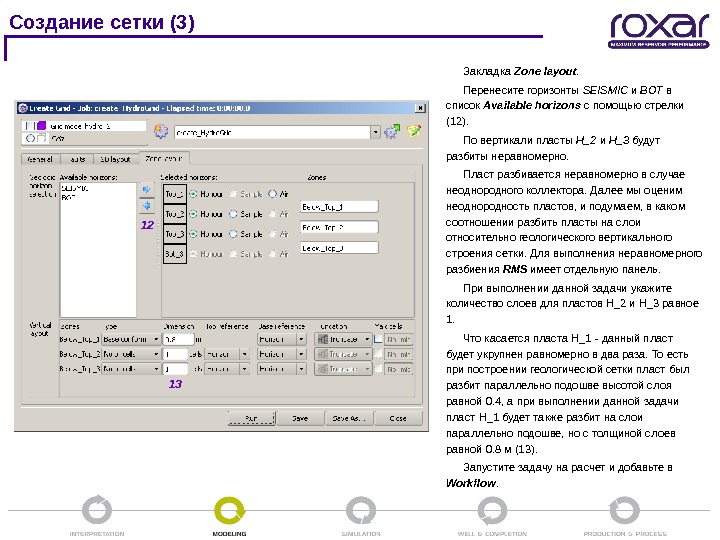This screenshot has height=540, width=720.
Task: Click the Production & Process circle icon
Action: (624, 510)
